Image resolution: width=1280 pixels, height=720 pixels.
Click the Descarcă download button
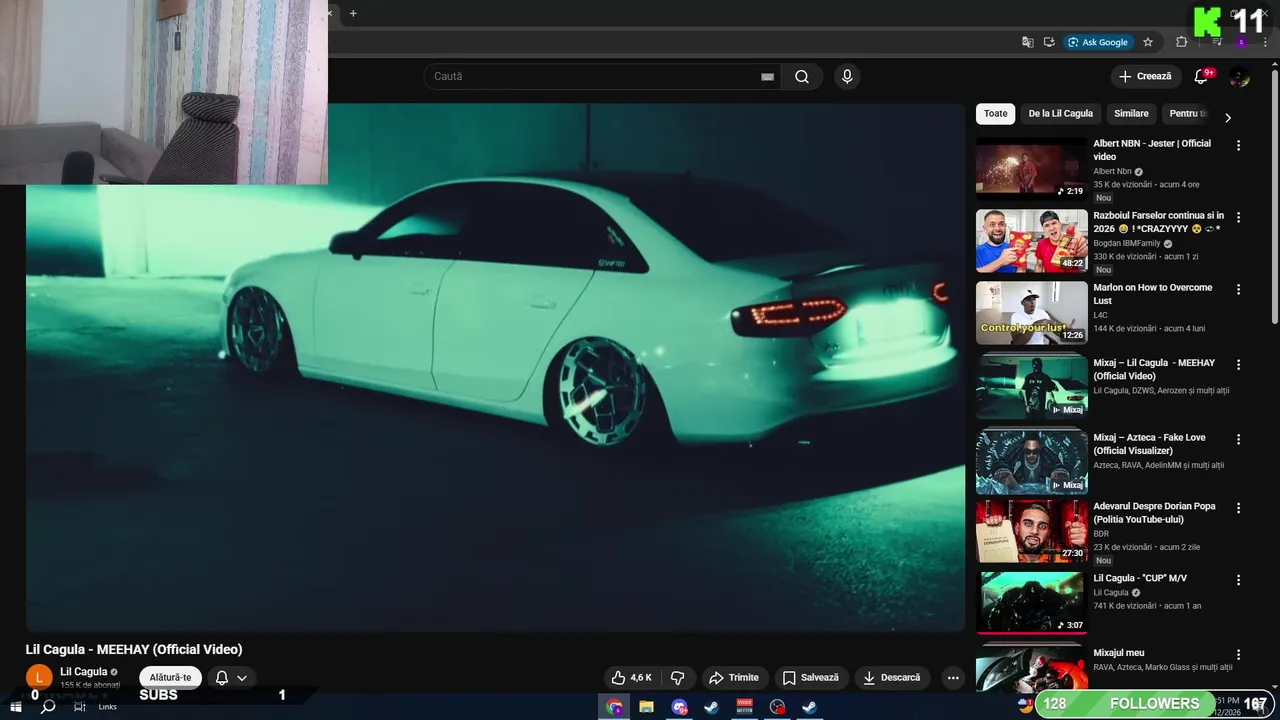(x=892, y=678)
